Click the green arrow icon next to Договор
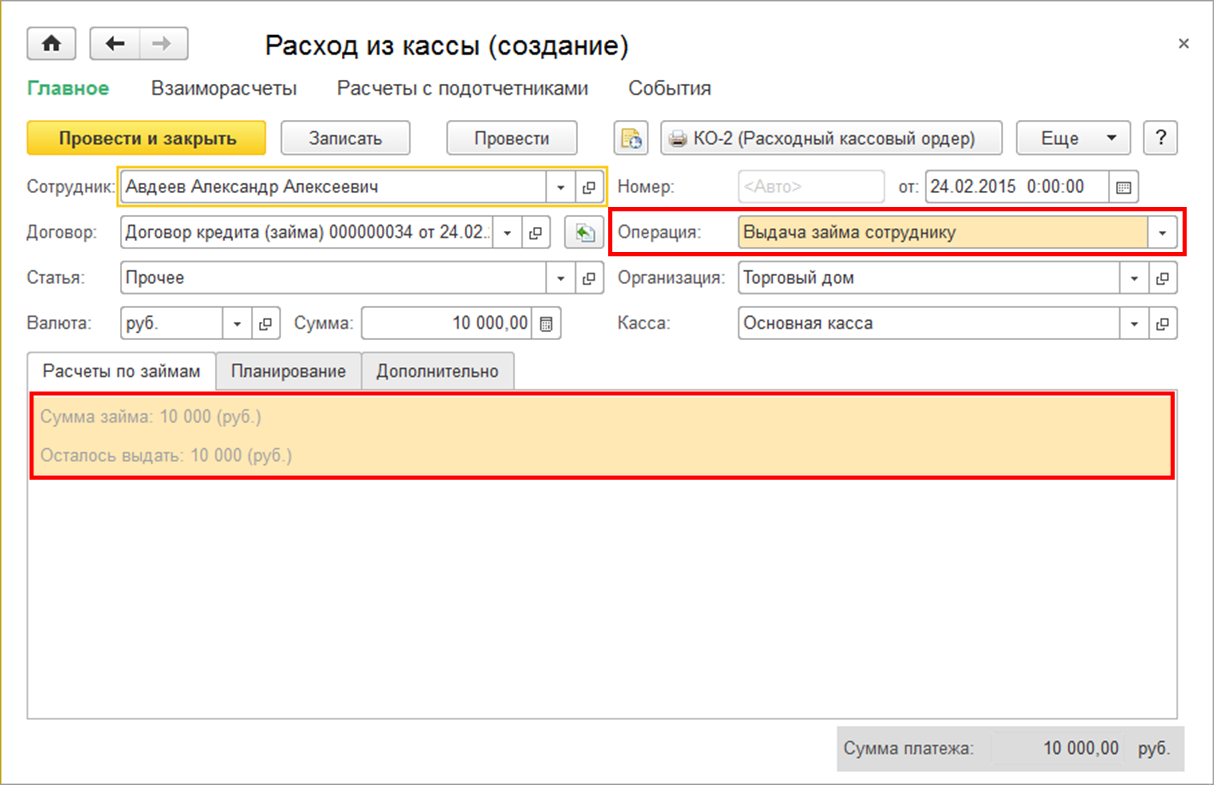Viewport: 1214px width, 785px height. click(581, 233)
